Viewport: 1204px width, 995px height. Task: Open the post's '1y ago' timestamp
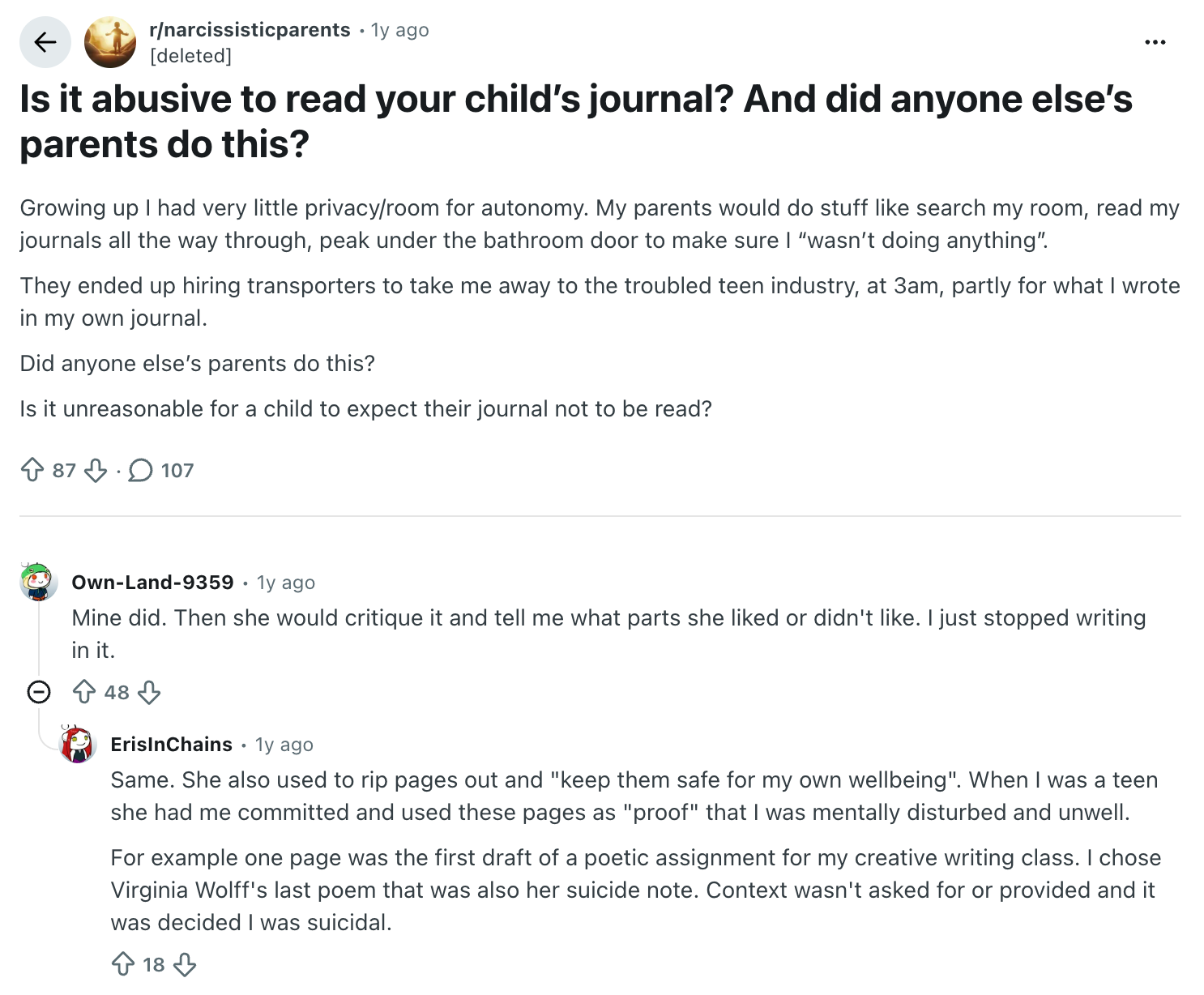pos(400,30)
